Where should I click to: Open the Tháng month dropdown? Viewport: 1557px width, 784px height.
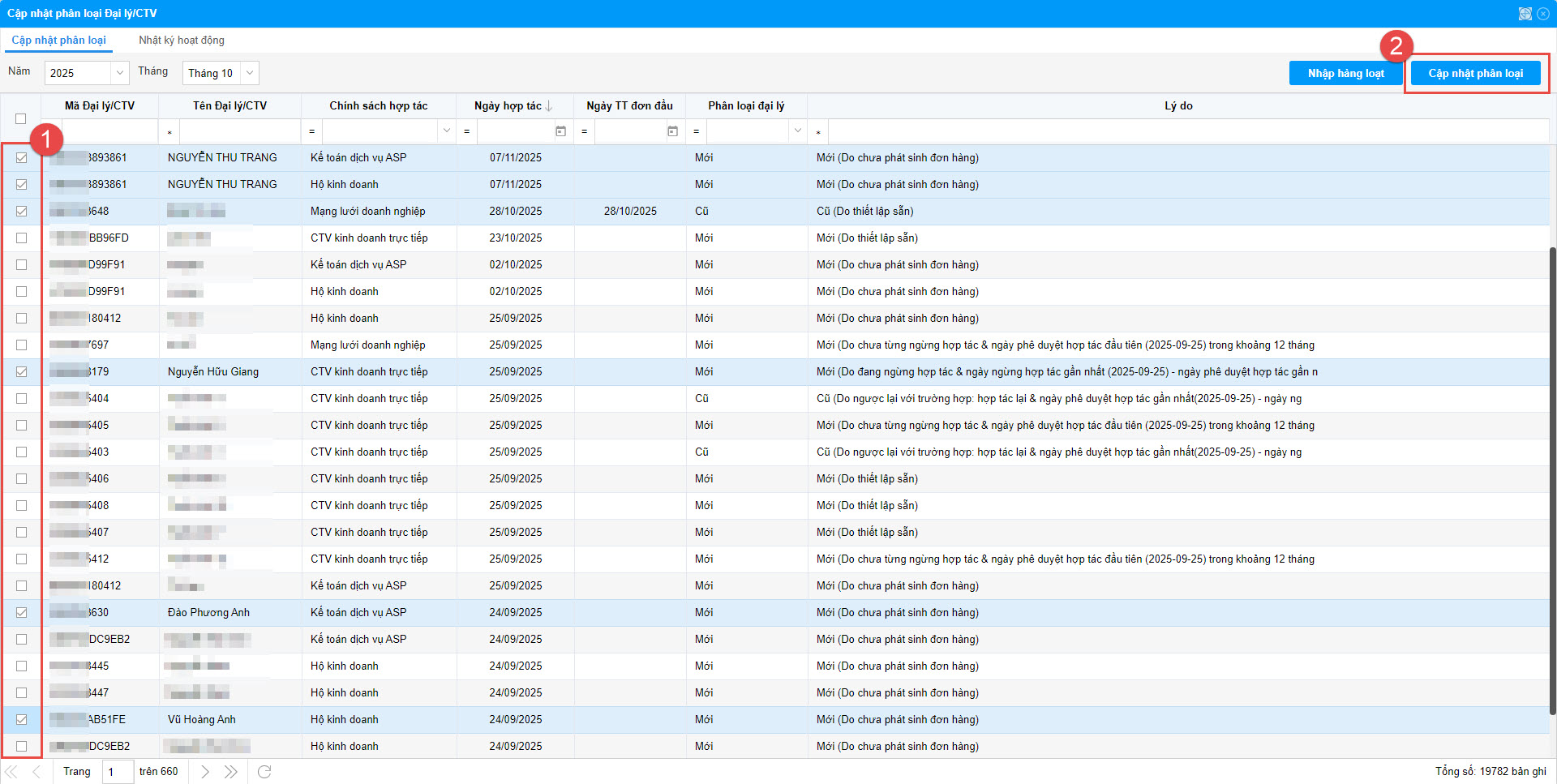(250, 73)
